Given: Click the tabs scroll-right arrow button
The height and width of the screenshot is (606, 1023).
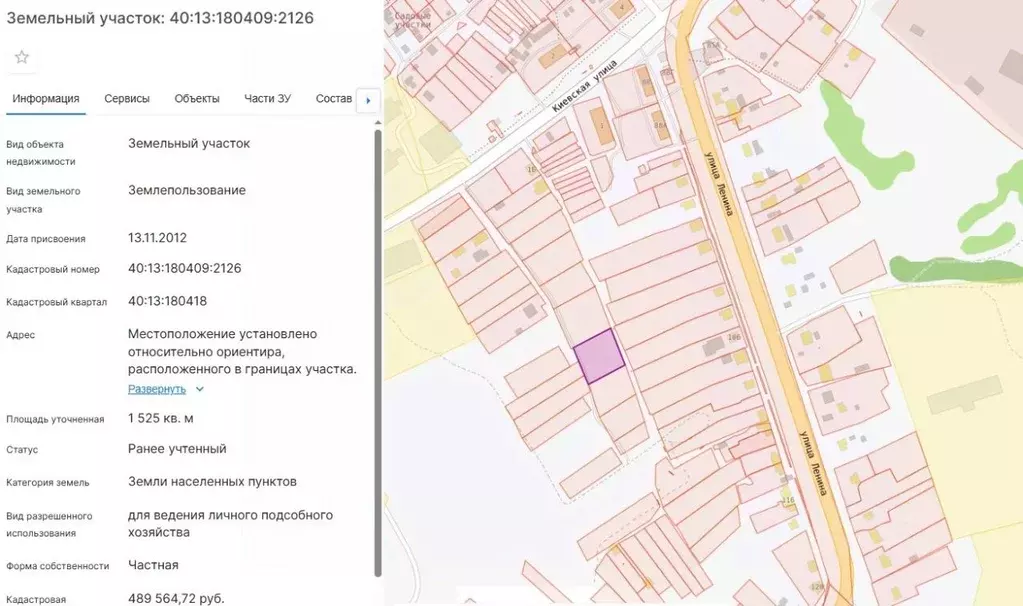Looking at the screenshot, I should click(x=368, y=100).
